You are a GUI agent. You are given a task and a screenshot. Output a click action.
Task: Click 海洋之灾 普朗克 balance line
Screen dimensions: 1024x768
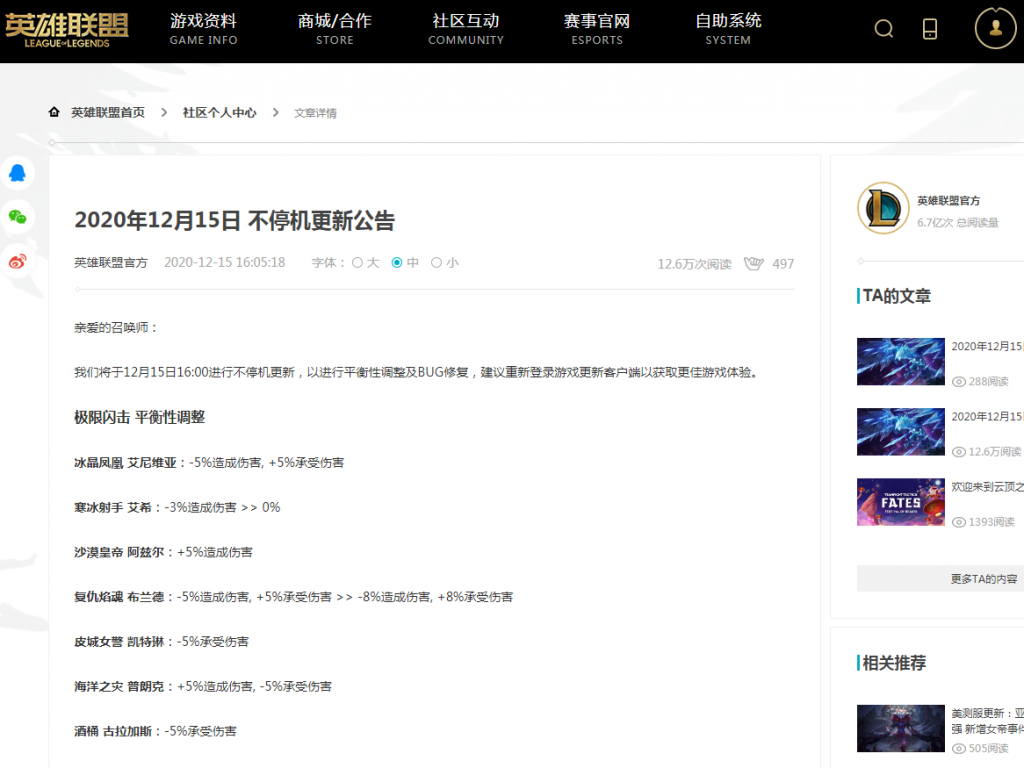click(203, 687)
